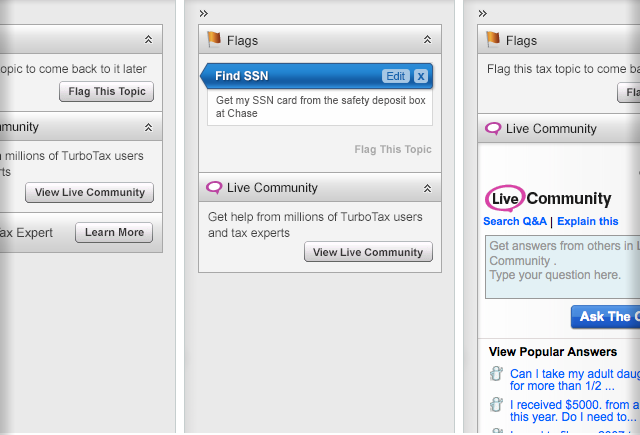
Task: Click the partially visible Flag button in right panel
Action: point(629,93)
